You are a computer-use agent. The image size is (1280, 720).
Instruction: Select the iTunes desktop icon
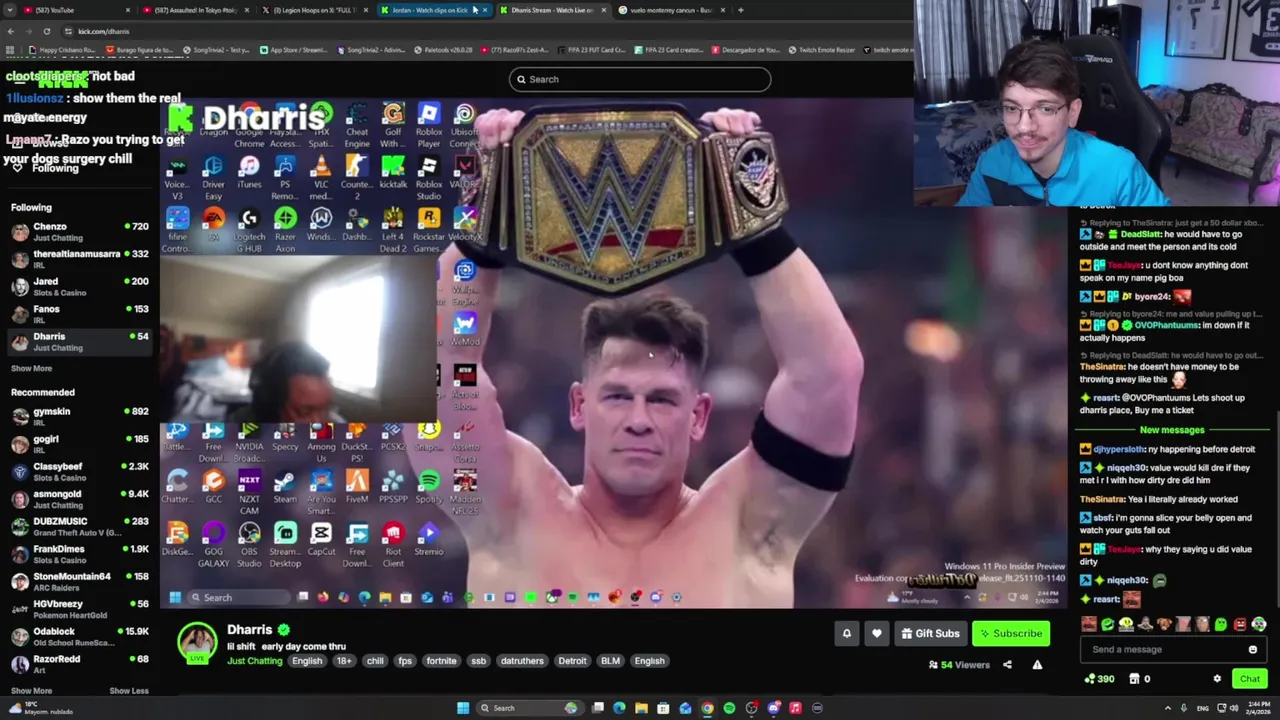pos(249,173)
